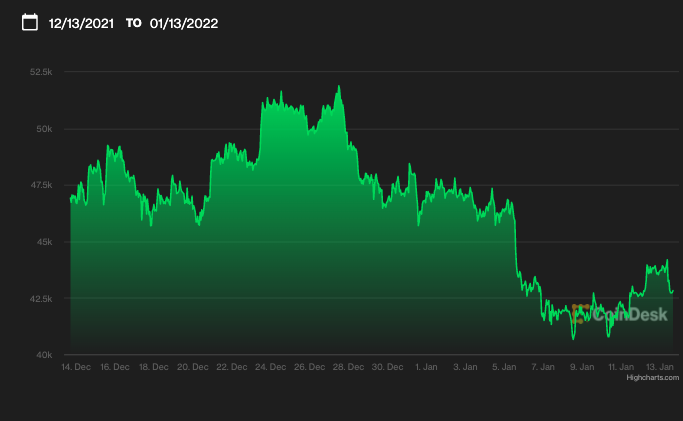
Task: Click the 40k price axis label
Action: [x=44, y=355]
